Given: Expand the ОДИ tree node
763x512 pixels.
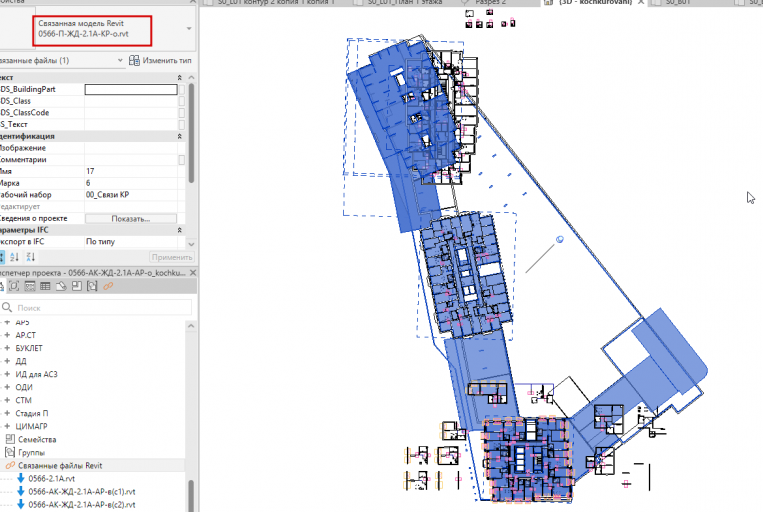Looking at the screenshot, I should pyautogui.click(x=7, y=387).
